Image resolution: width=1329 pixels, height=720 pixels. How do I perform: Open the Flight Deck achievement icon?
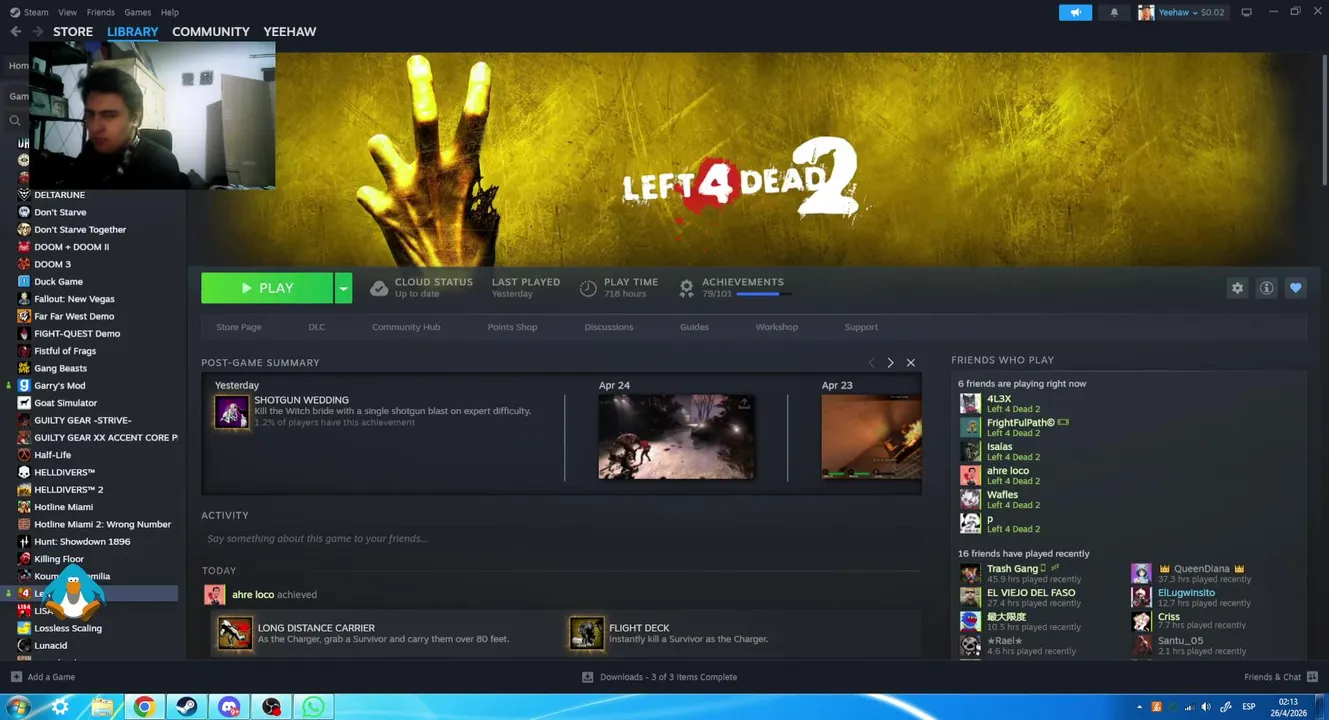[x=587, y=633]
